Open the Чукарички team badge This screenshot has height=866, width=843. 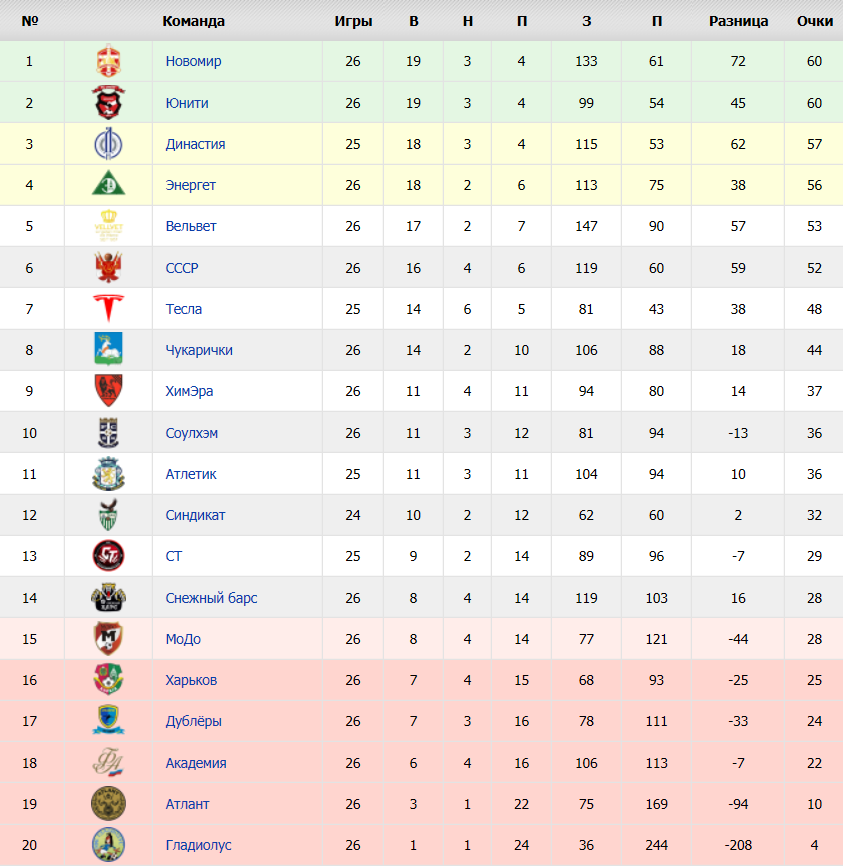pos(108,349)
